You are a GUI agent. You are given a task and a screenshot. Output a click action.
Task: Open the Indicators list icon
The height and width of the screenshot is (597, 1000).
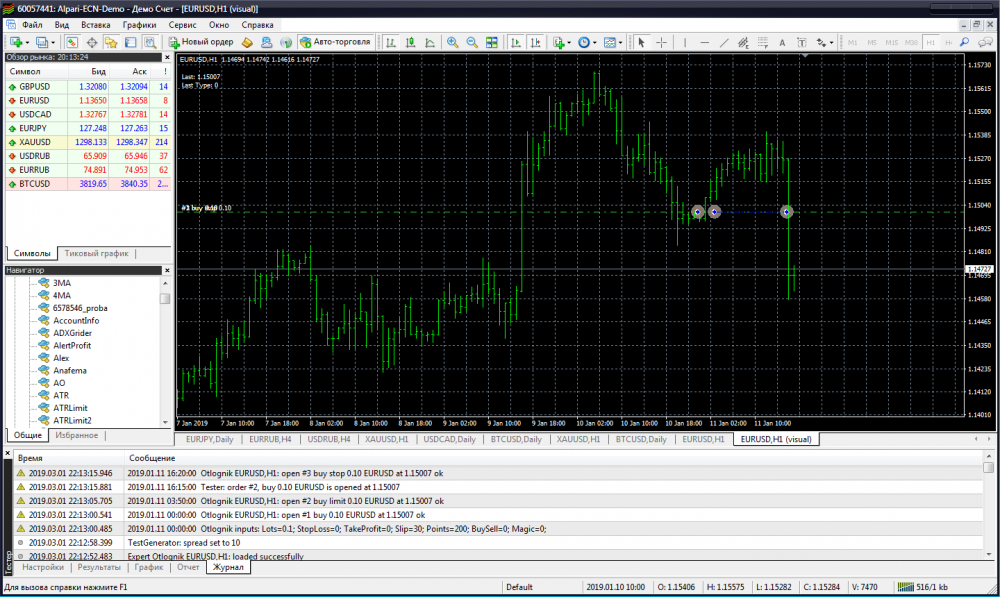[559, 42]
